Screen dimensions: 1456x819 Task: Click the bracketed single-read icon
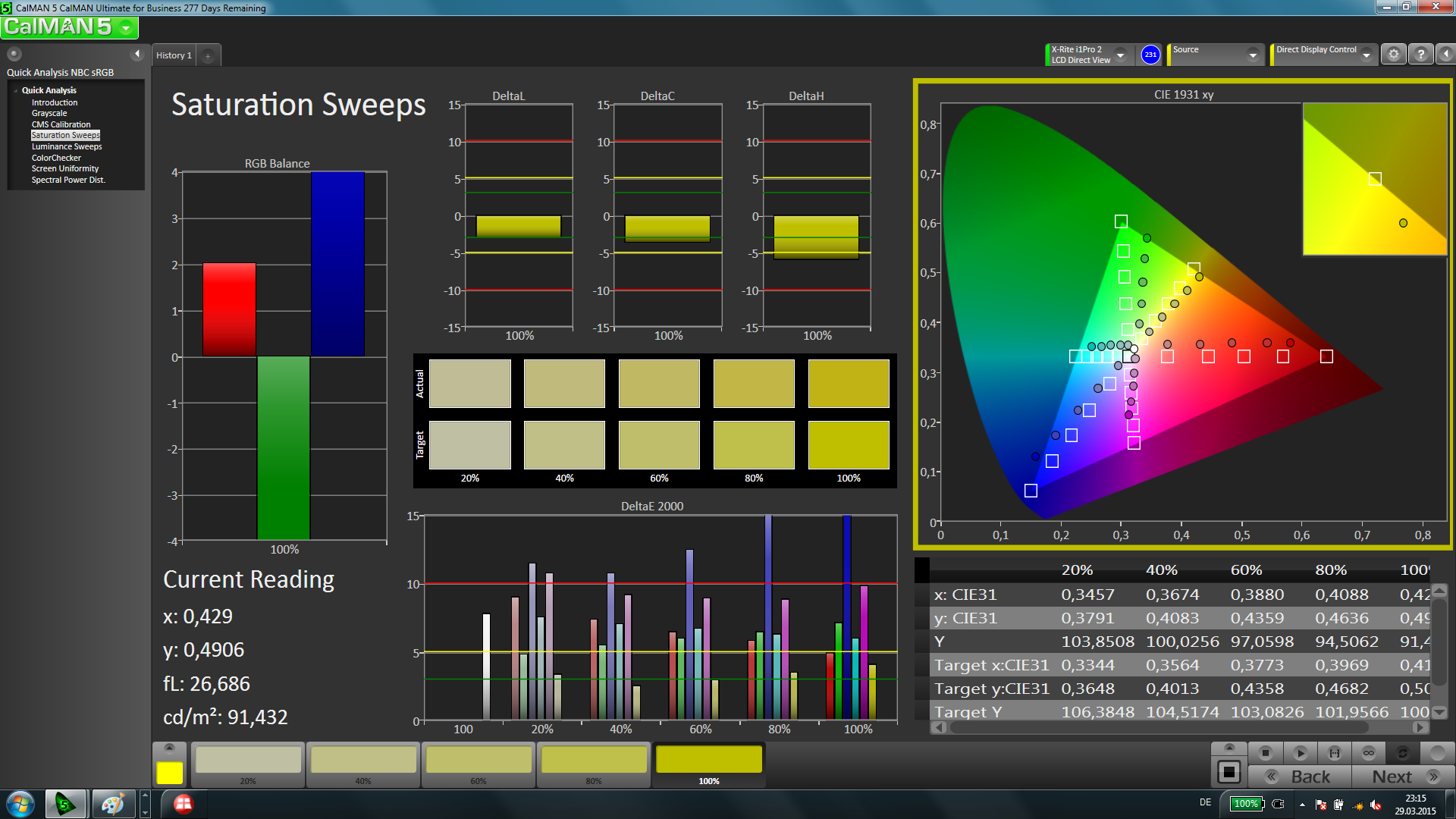coord(1335,753)
